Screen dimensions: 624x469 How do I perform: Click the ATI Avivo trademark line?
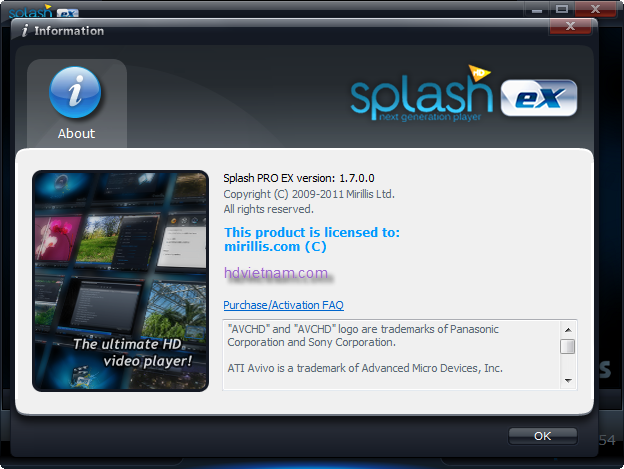(365, 368)
